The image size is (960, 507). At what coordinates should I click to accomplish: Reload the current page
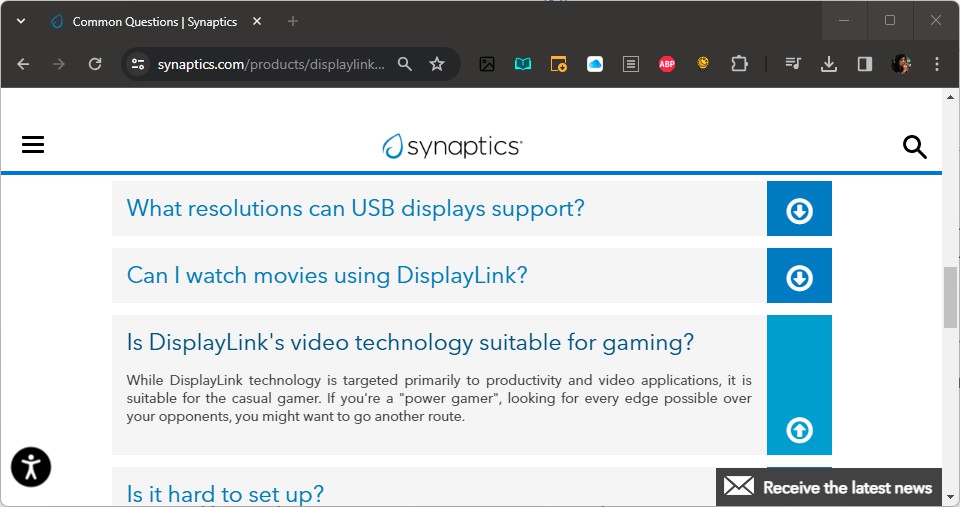[95, 64]
